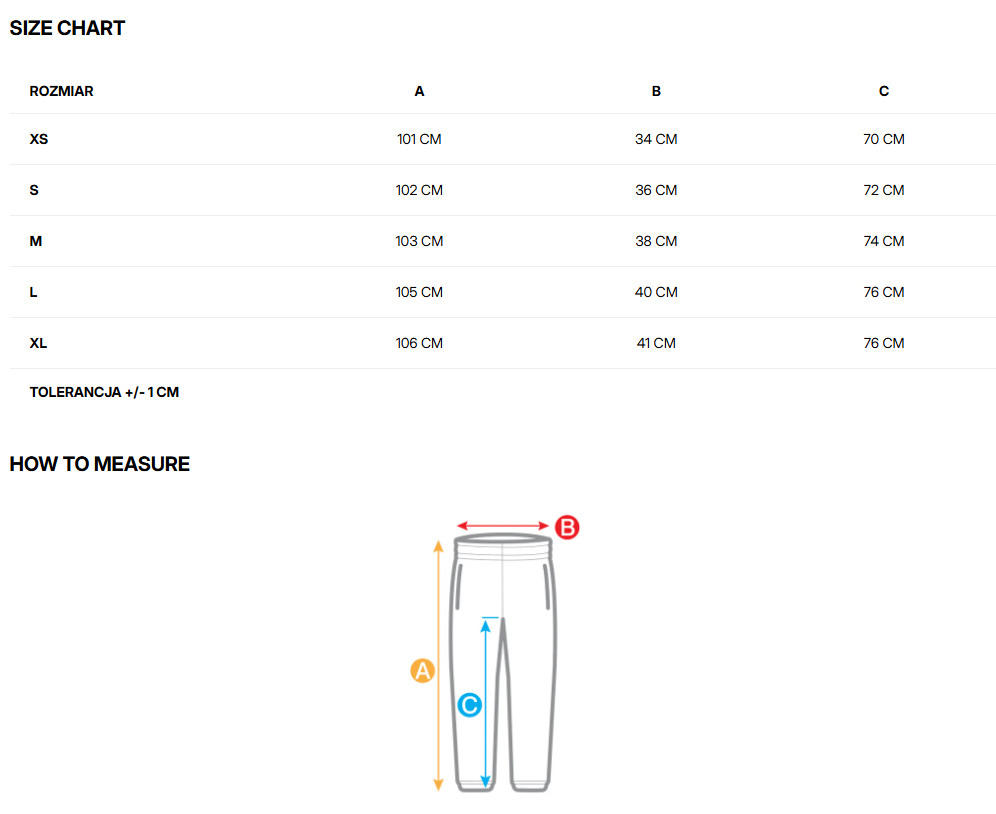The width and height of the screenshot is (996, 814).
Task: Click the blue C marker icon
Action: point(469,705)
